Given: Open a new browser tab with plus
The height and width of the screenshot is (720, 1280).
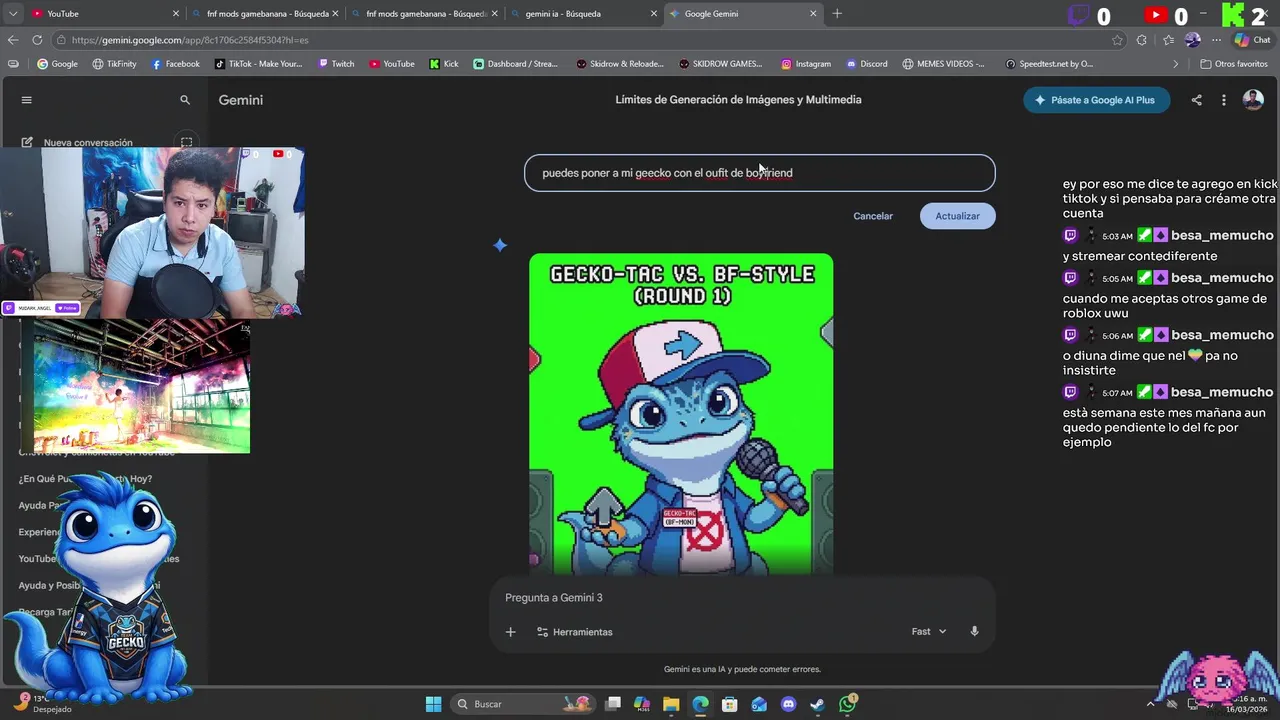Looking at the screenshot, I should tap(837, 14).
